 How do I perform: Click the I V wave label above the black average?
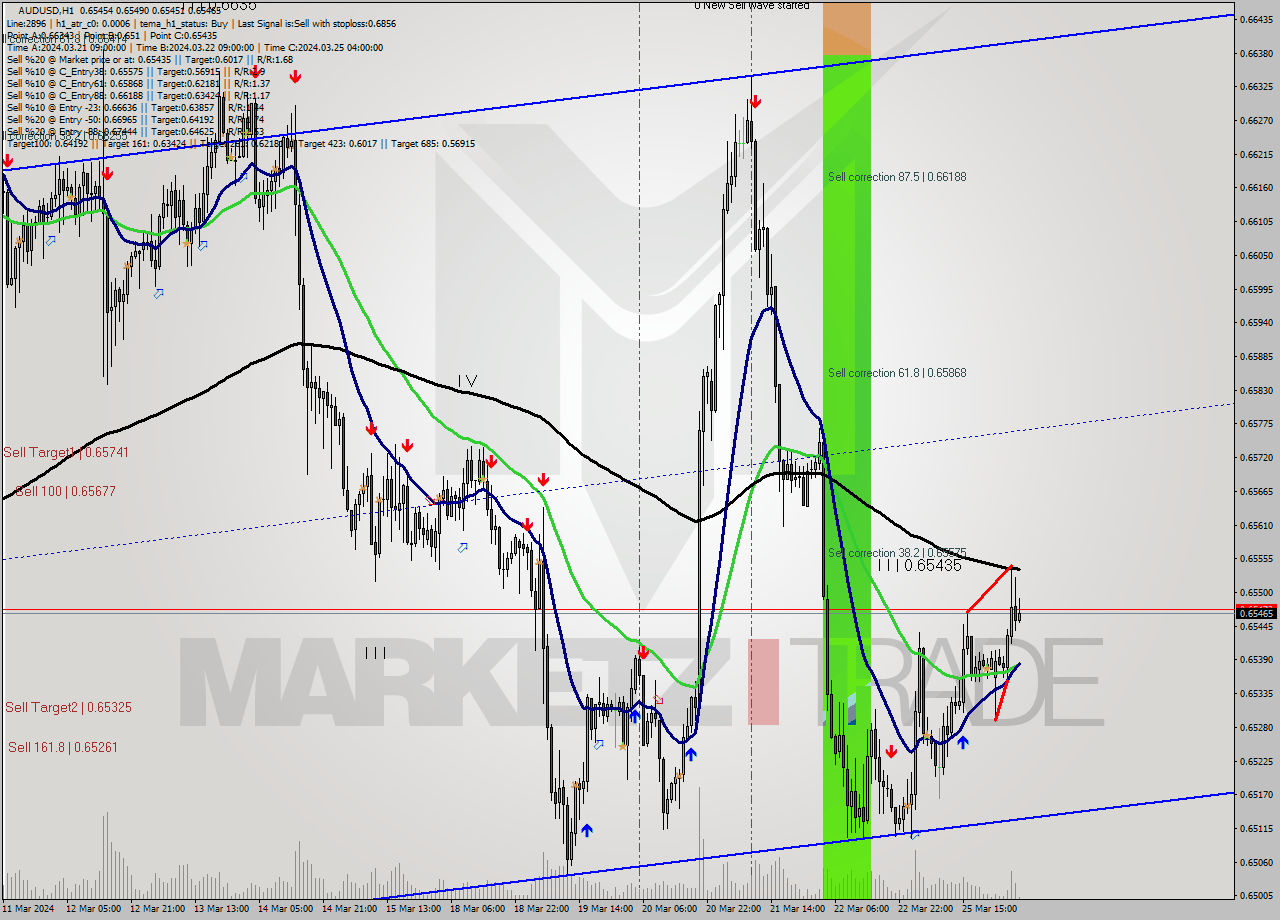pos(467,381)
